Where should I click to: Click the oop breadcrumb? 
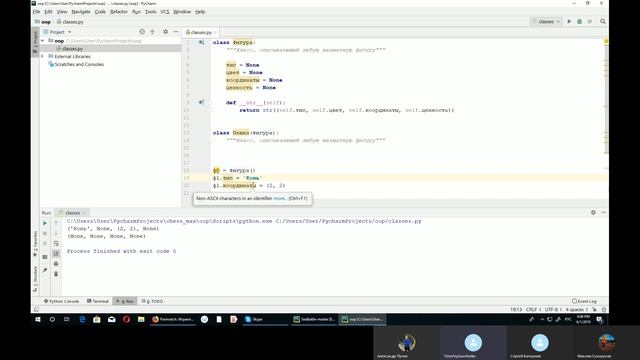pos(43,22)
